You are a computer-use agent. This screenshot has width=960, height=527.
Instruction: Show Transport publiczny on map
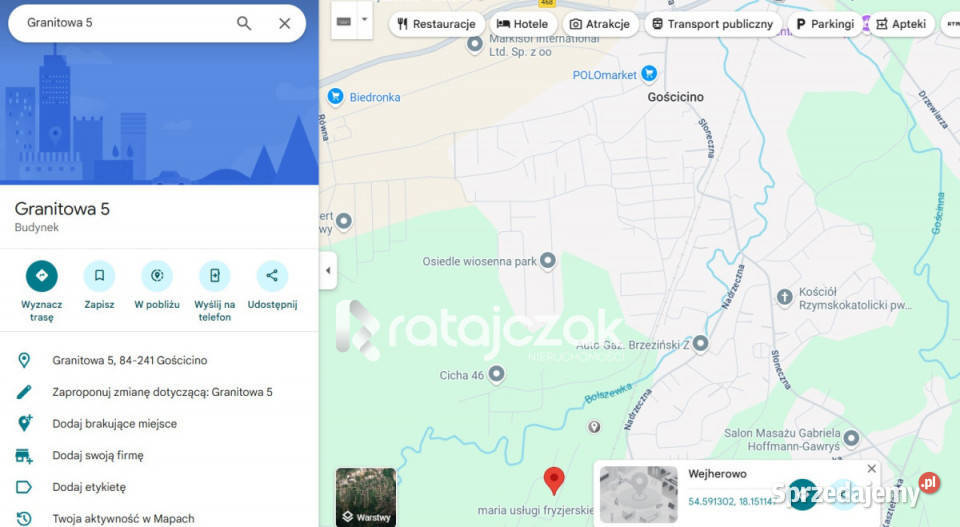(712, 24)
